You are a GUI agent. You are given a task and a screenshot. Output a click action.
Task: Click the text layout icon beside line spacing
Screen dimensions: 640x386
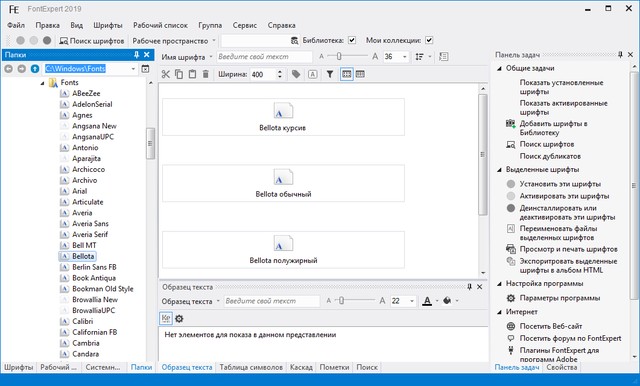[x=444, y=57]
